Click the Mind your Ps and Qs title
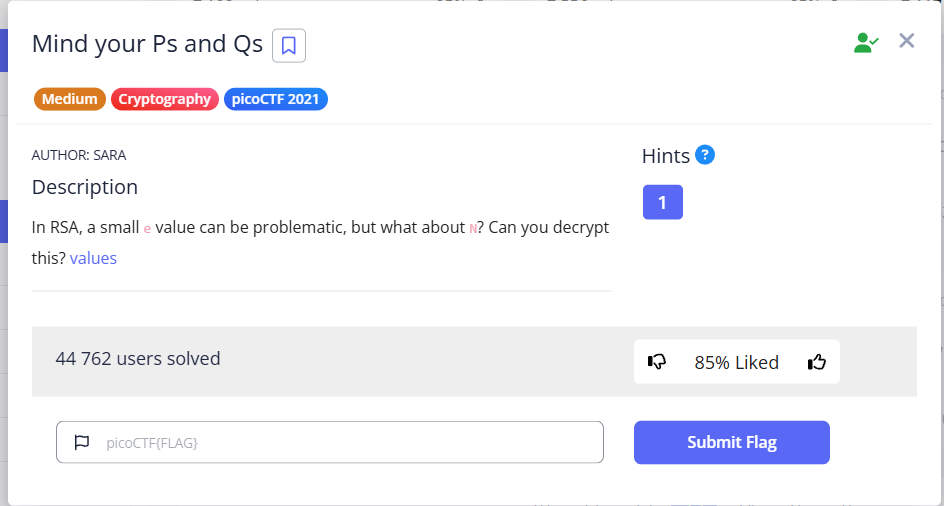 click(x=147, y=44)
